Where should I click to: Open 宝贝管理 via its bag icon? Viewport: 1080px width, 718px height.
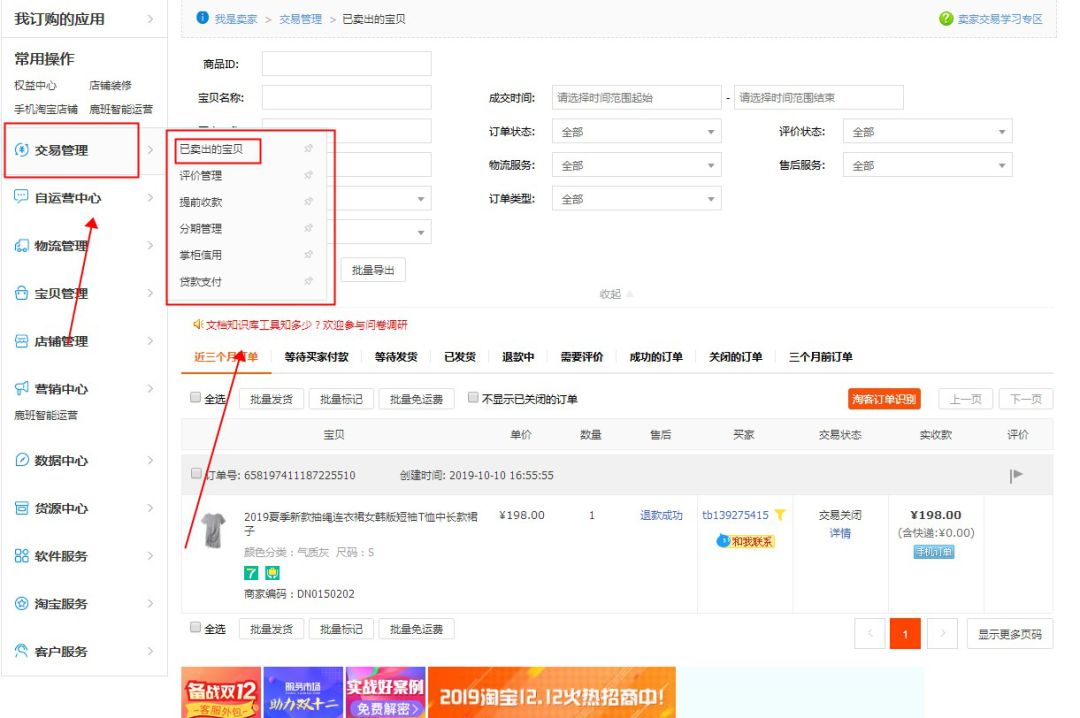click(x=21, y=293)
